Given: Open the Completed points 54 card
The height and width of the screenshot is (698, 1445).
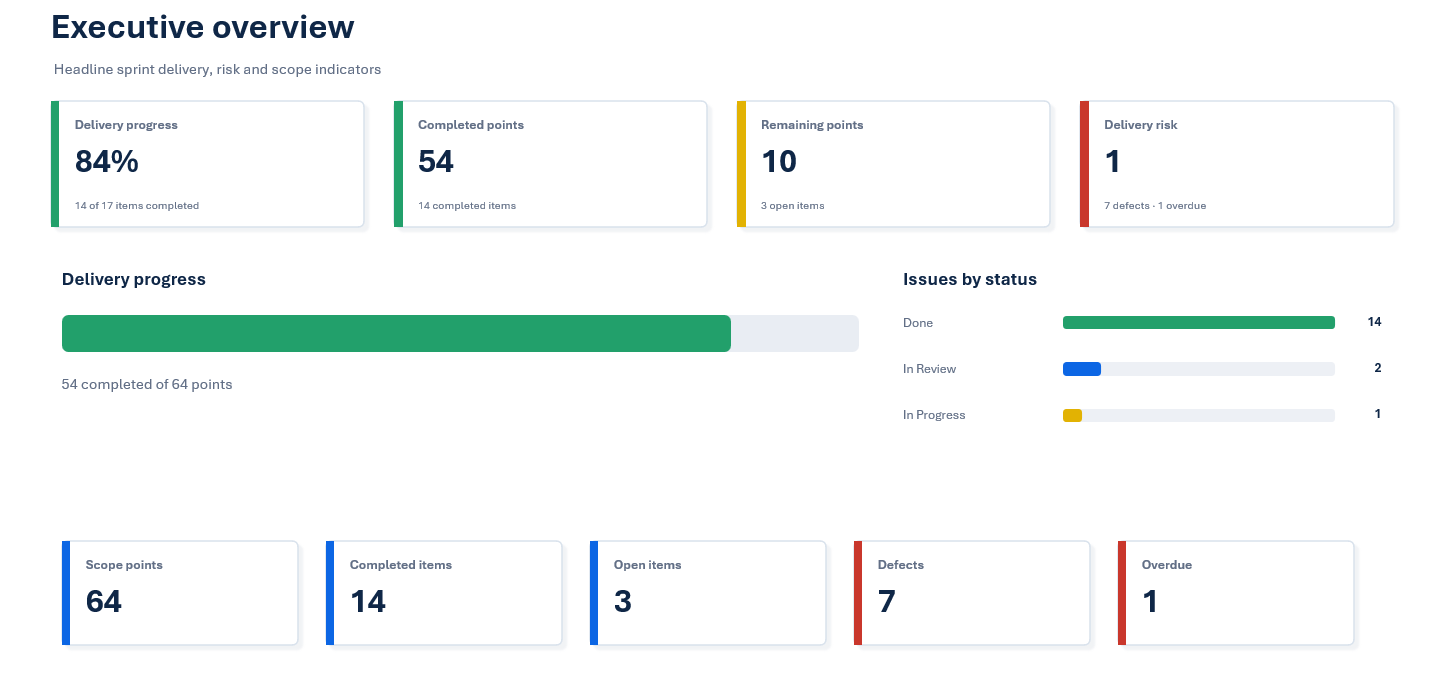Looking at the screenshot, I should click(550, 164).
